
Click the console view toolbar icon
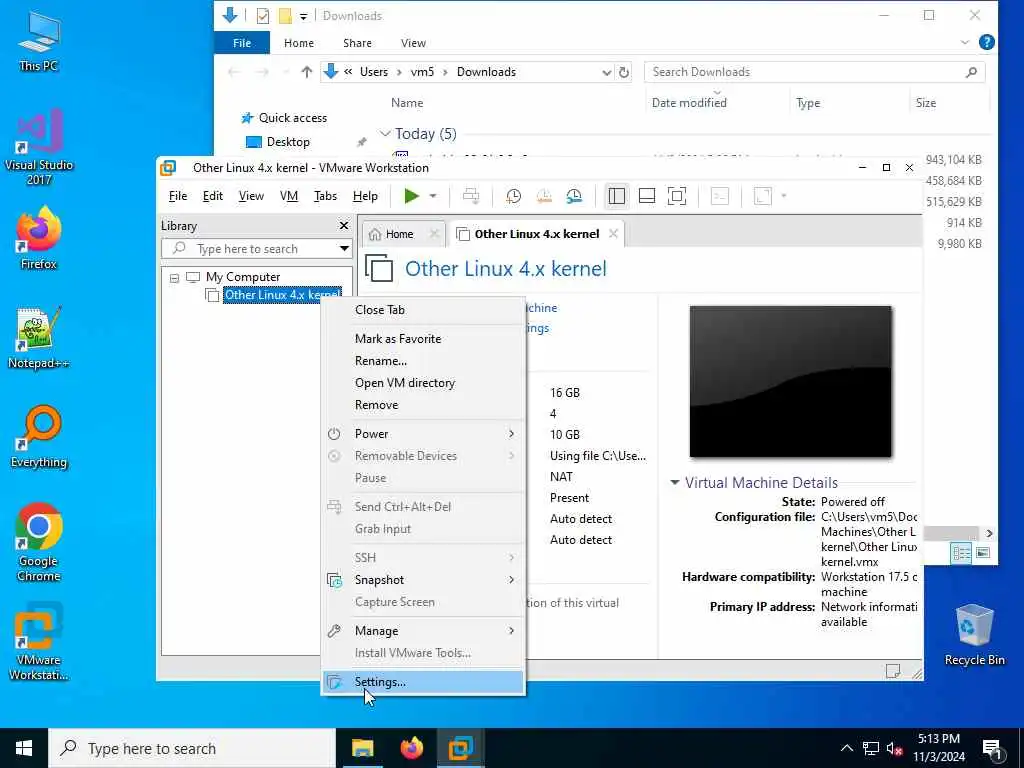tap(720, 196)
